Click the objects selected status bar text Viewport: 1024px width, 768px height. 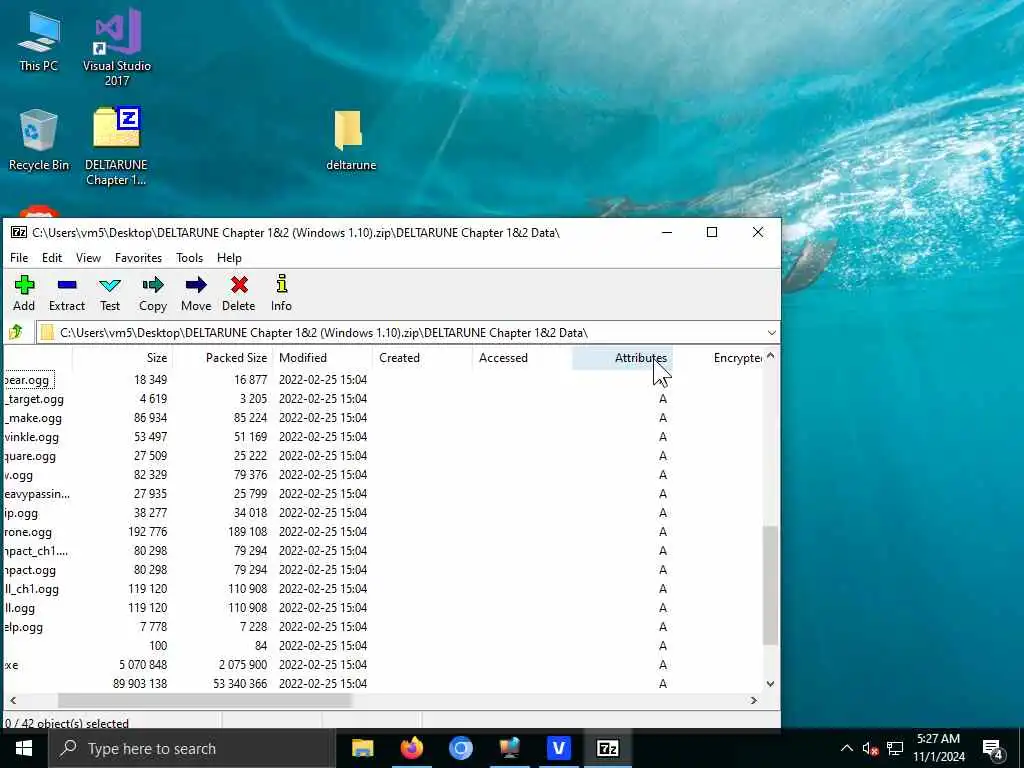coord(67,723)
